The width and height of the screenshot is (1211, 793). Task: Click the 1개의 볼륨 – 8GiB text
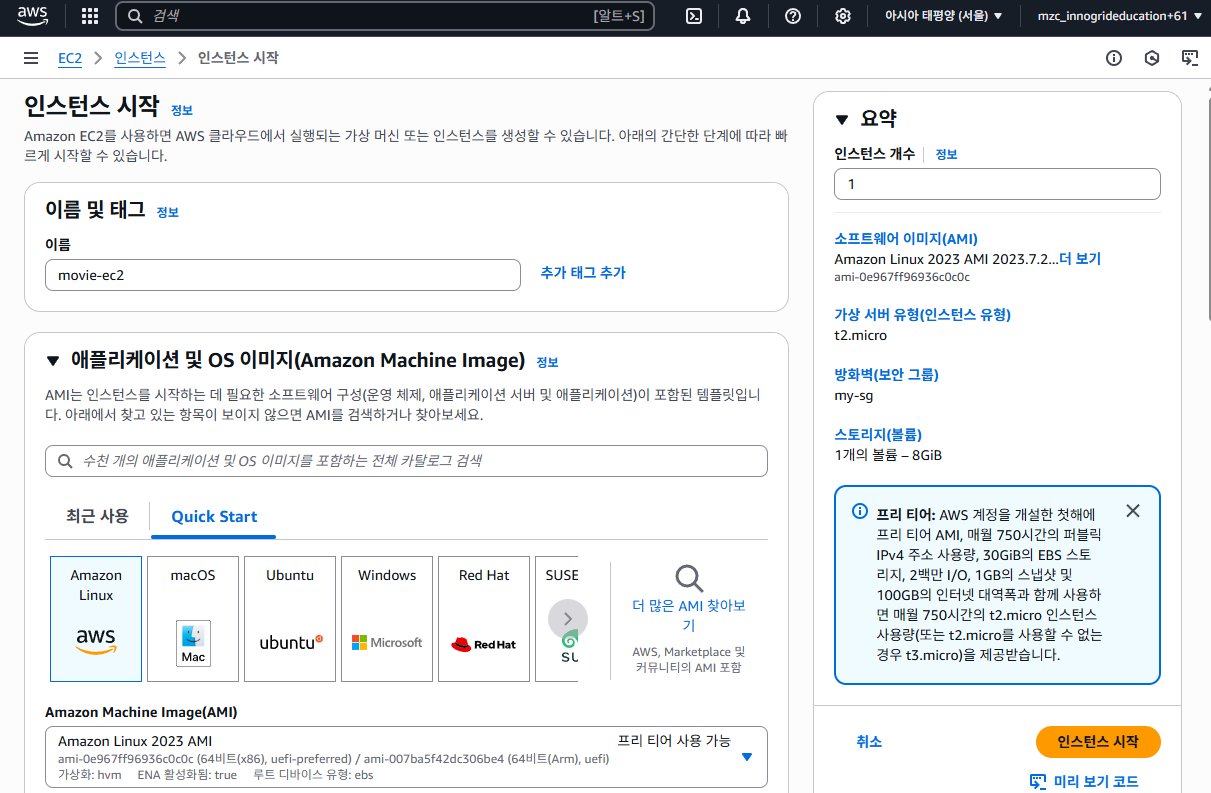click(888, 455)
